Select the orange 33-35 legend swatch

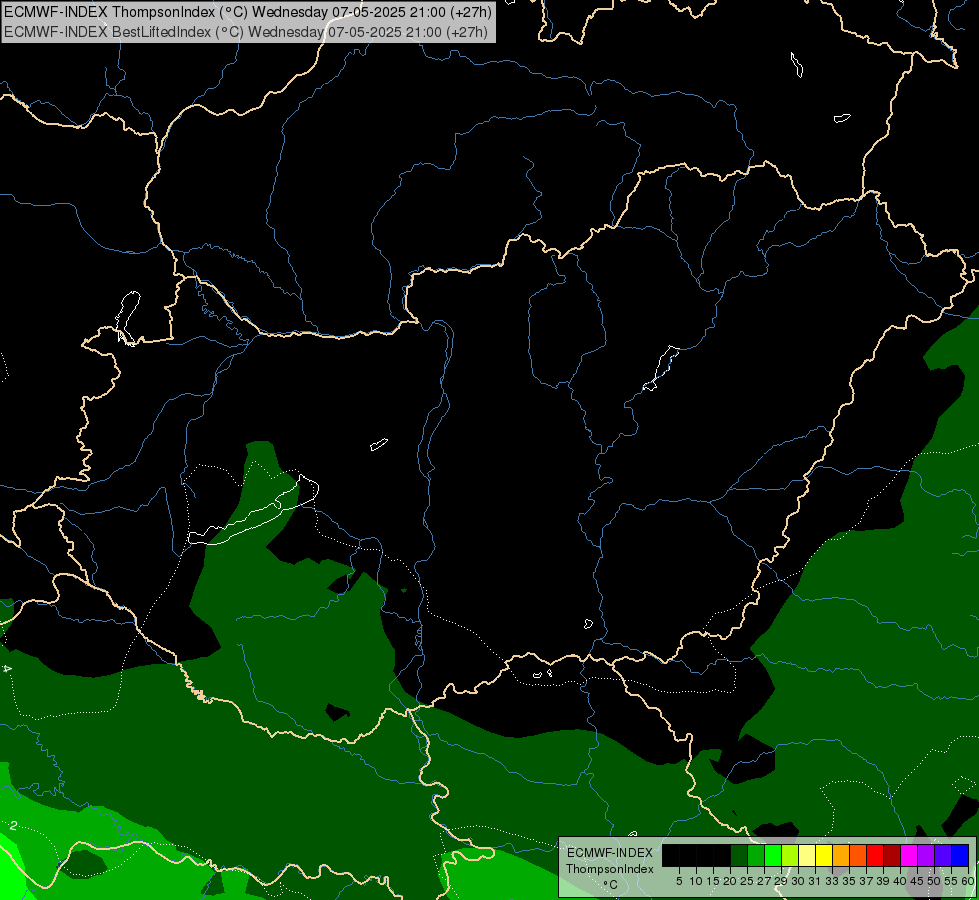click(x=841, y=855)
